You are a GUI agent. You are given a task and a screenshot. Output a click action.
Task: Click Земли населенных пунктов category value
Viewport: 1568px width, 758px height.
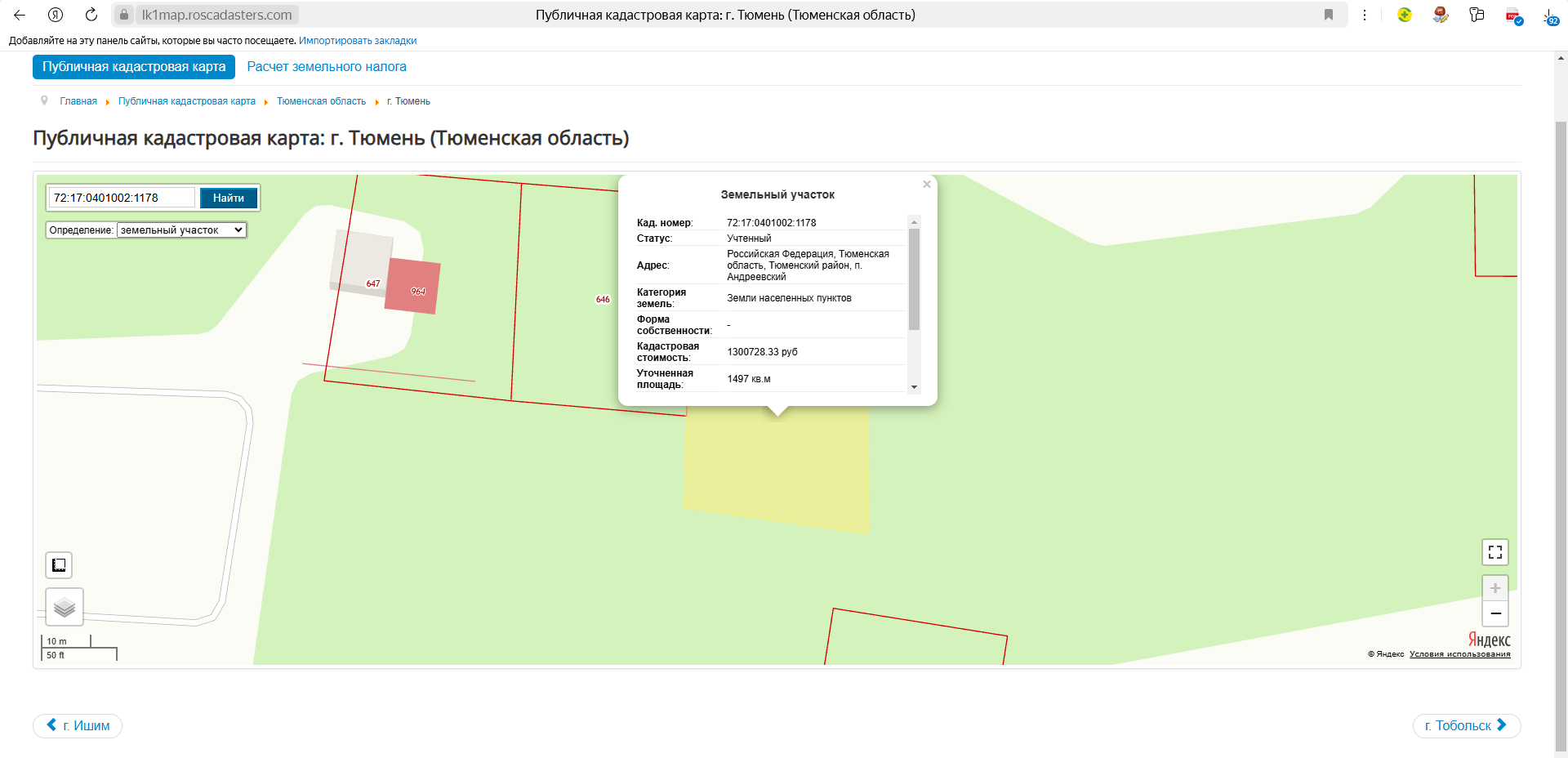(789, 298)
